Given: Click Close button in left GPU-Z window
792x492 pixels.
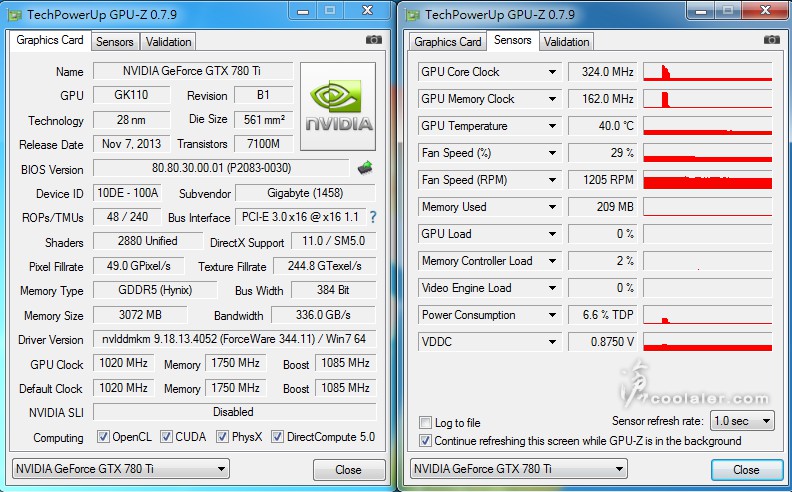Looking at the screenshot, I should (349, 470).
